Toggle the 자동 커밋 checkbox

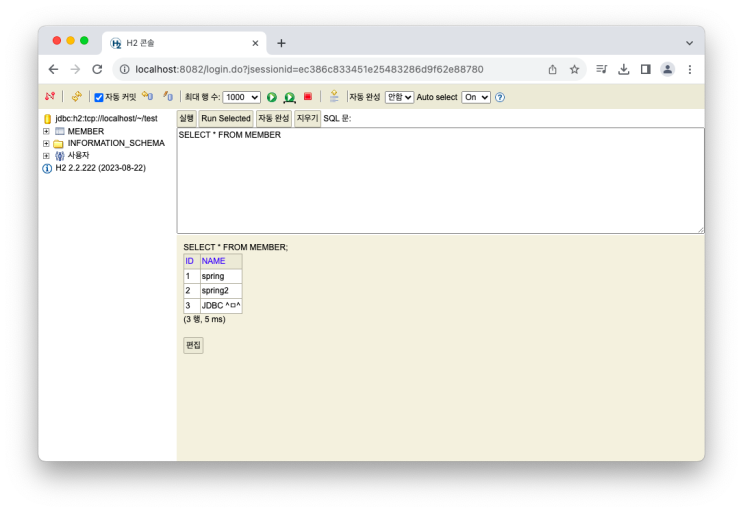[99, 98]
